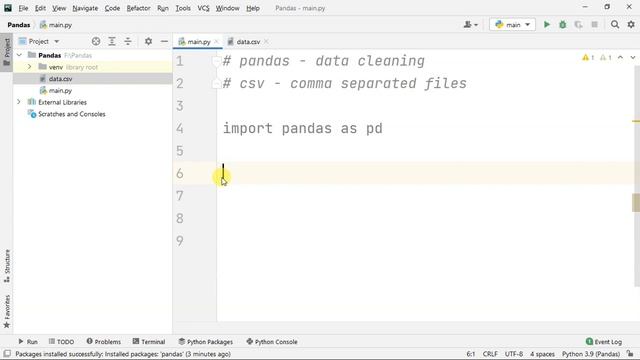Open the Event Log
The image size is (640, 360).
(x=604, y=342)
